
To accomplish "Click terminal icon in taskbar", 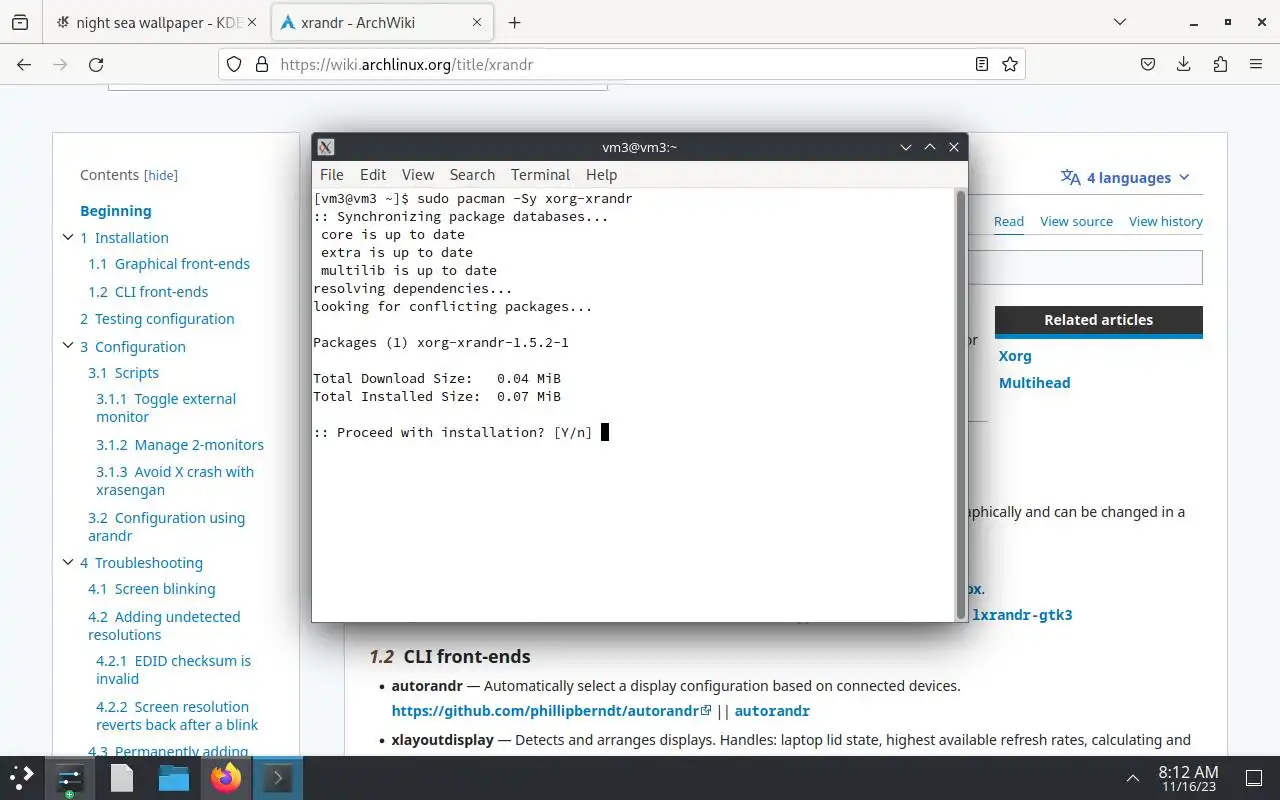I will tap(277, 778).
